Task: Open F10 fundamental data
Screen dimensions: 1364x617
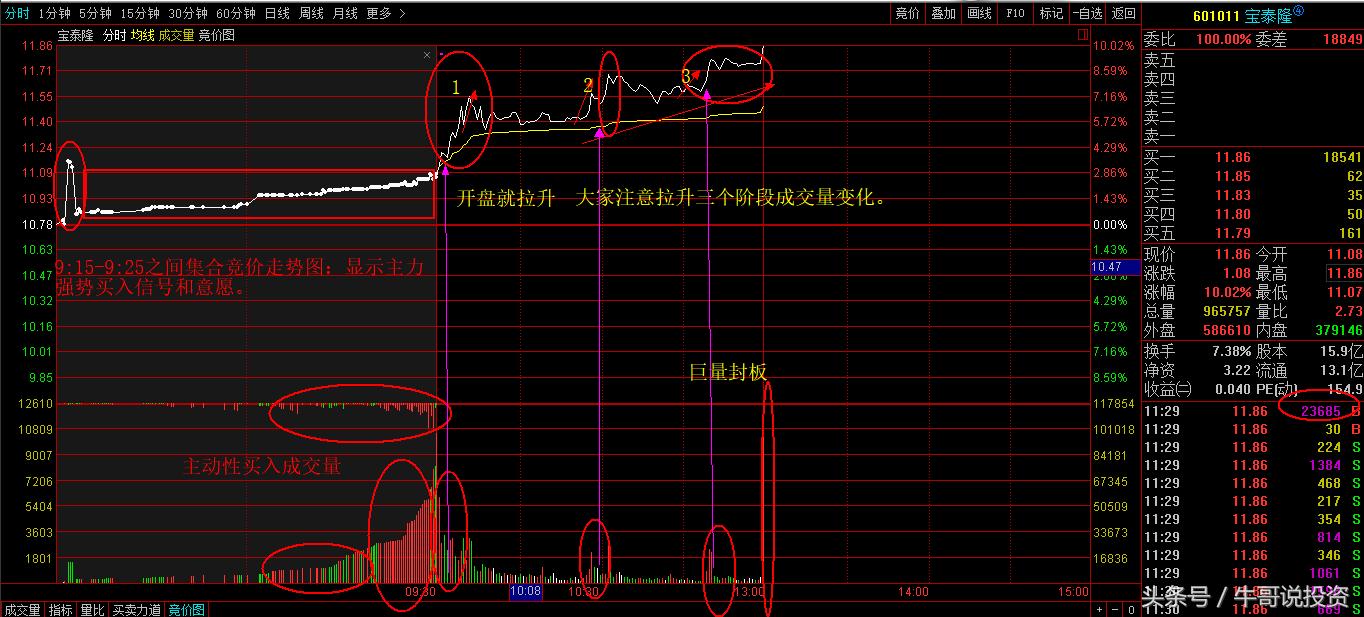Action: click(x=1013, y=14)
